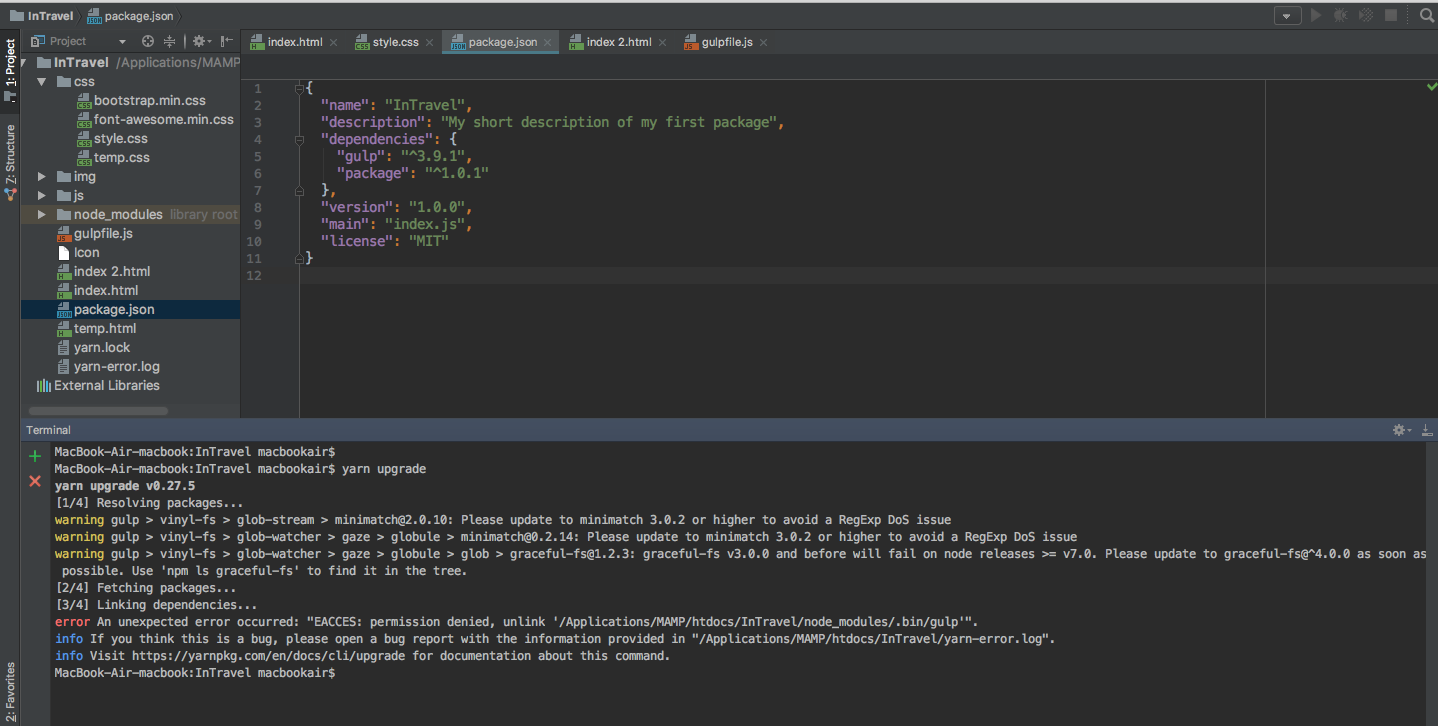Close the gulpfile.js tab
The image size is (1438, 726).
[x=764, y=42]
